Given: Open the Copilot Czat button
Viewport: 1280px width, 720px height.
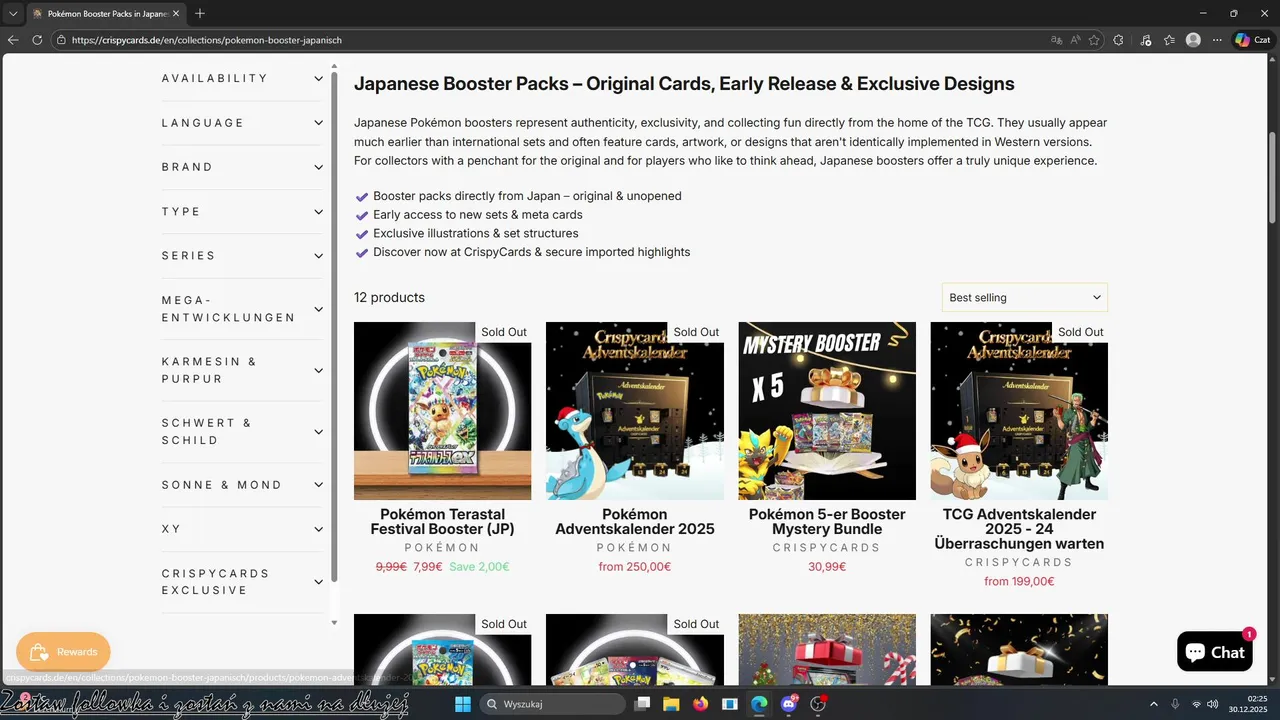Looking at the screenshot, I should click(x=1254, y=40).
